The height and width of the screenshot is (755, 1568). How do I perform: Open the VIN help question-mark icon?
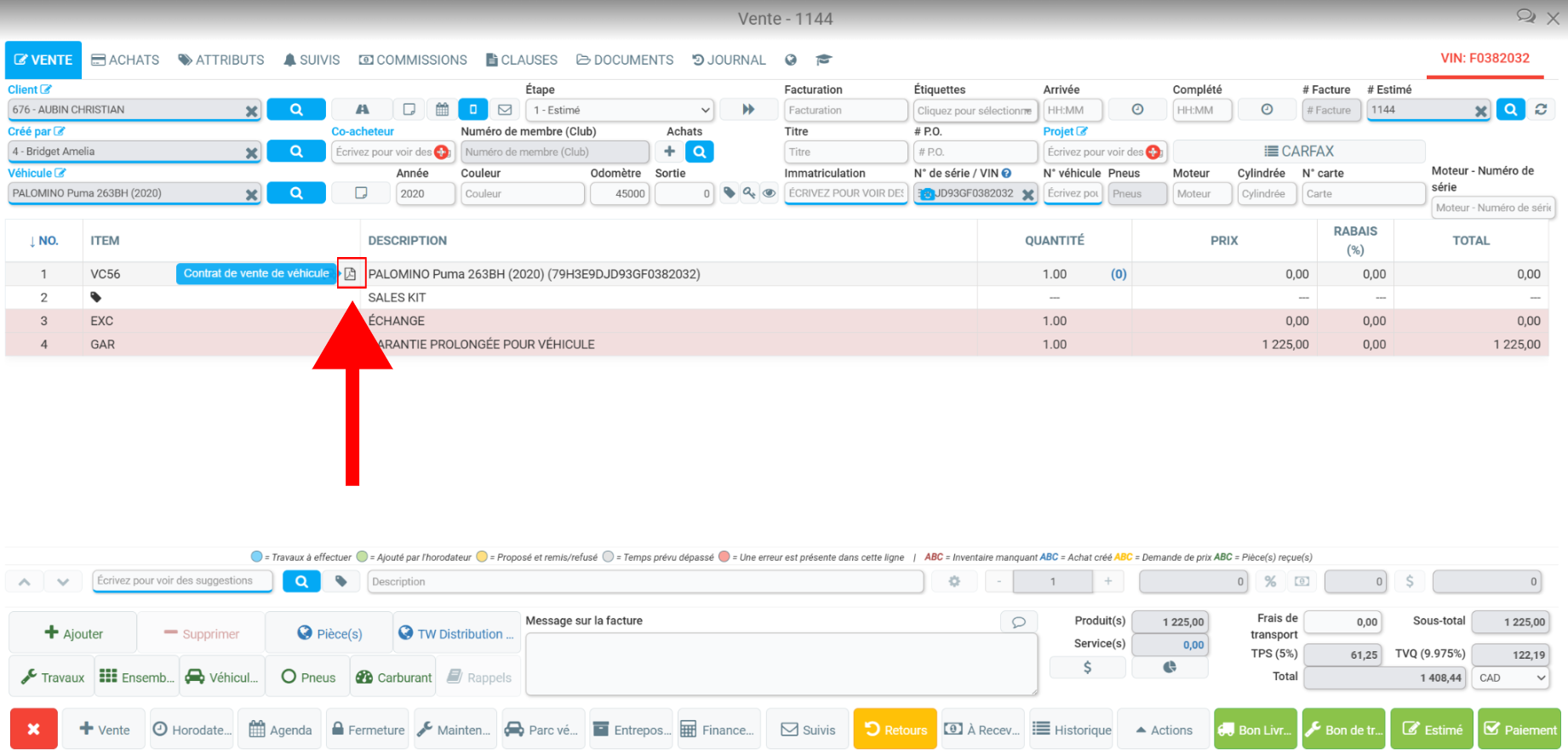point(1006,173)
